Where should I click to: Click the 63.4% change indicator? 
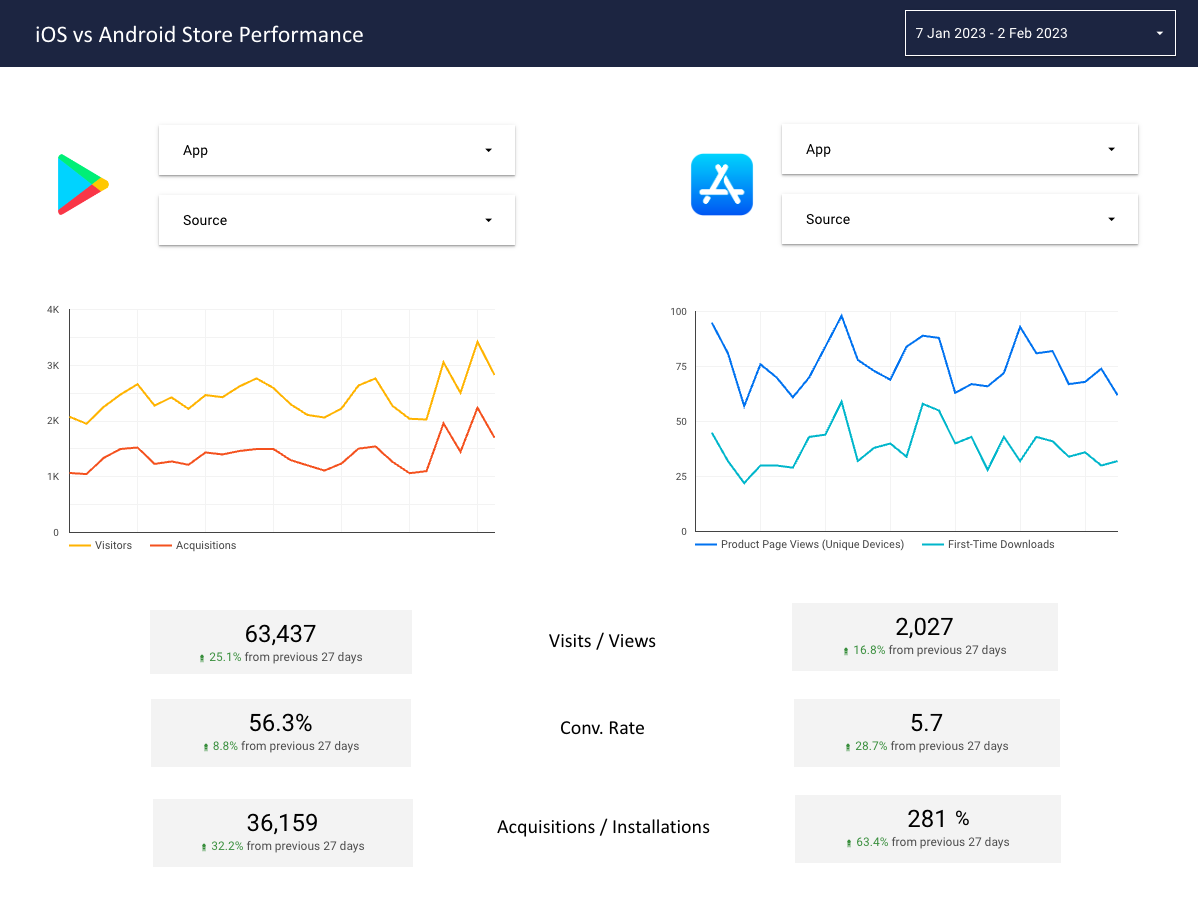[x=866, y=842]
